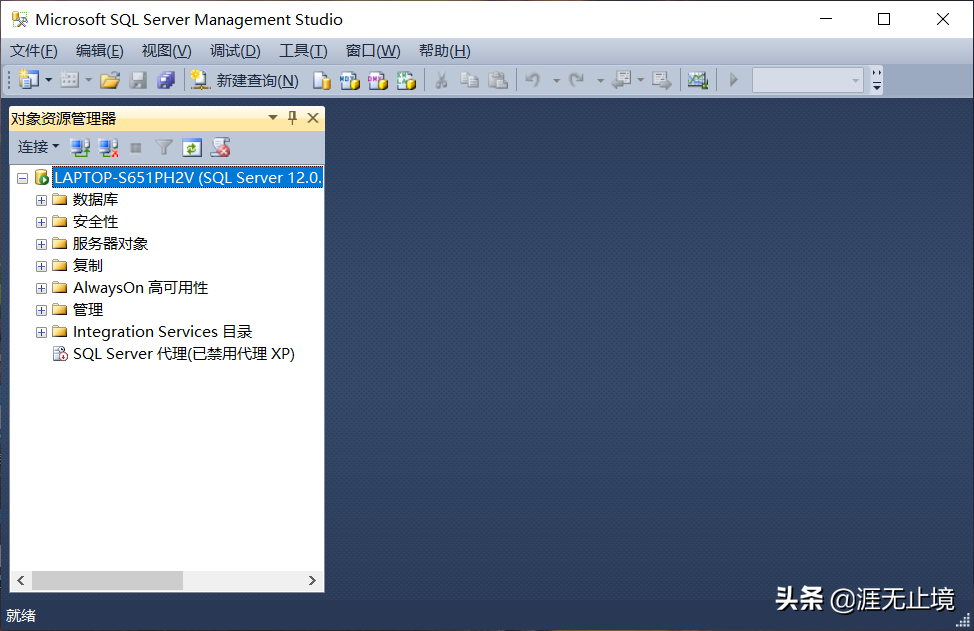Click the Disconnect server icon
This screenshot has height=631, width=974.
point(108,148)
